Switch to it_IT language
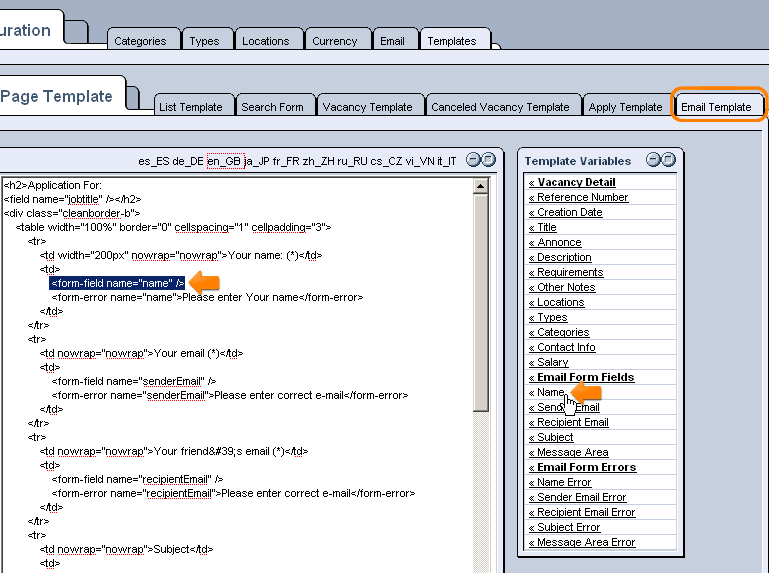 [446, 161]
